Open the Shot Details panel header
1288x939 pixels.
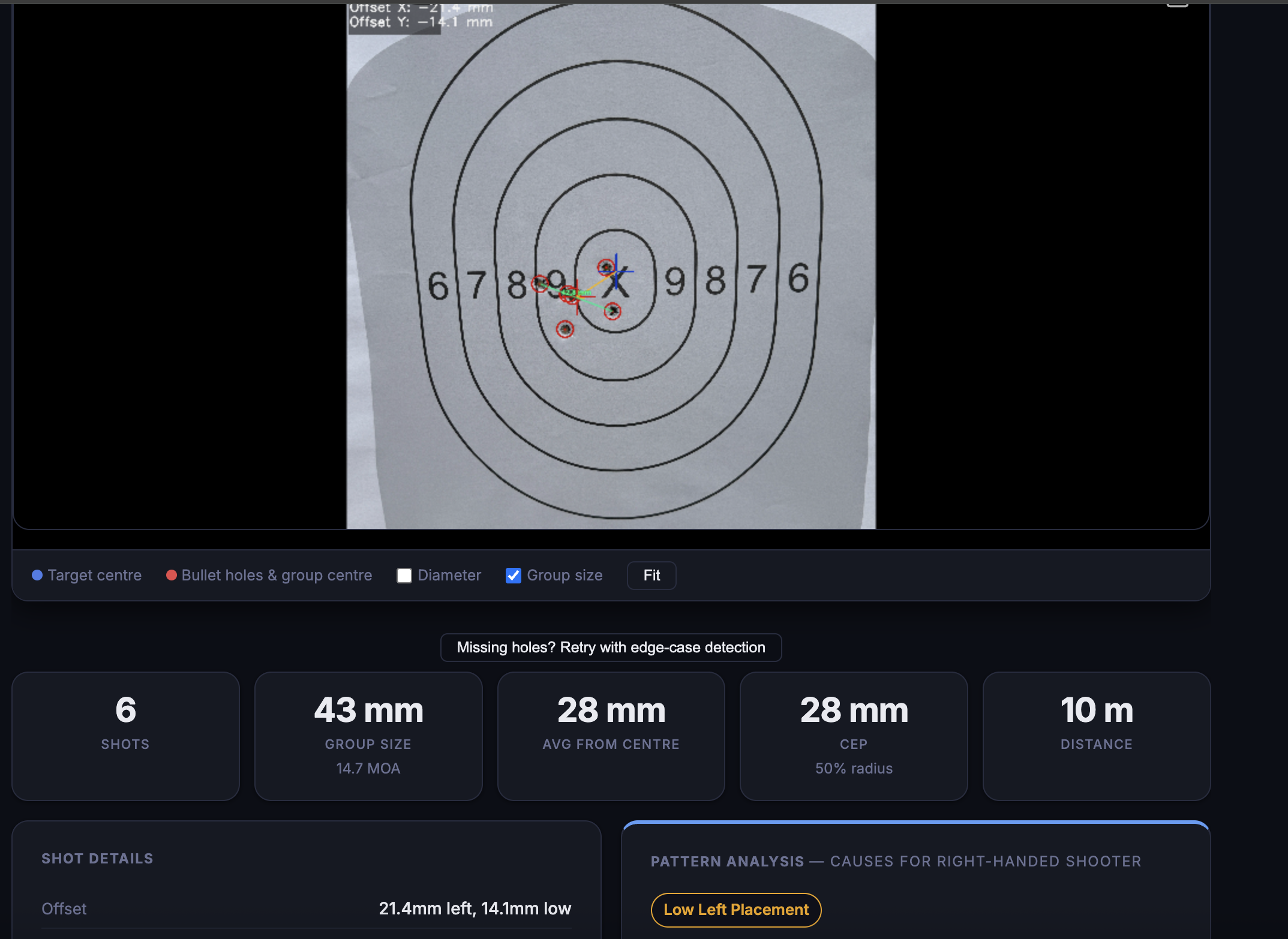97,859
